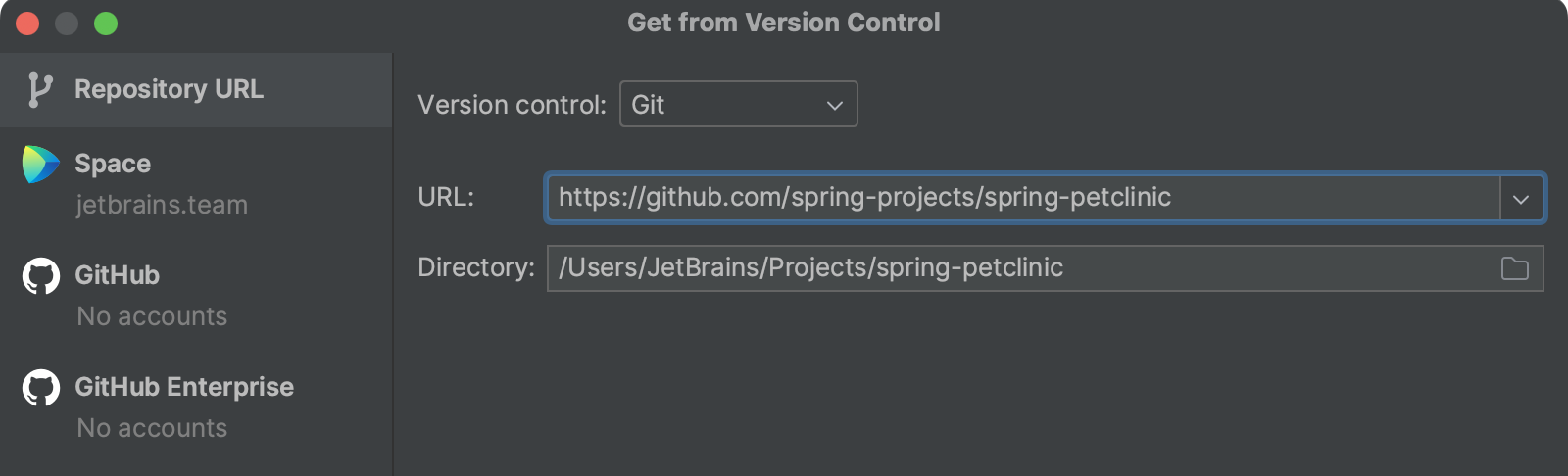
Task: Click the jetbrains.team subtitle text
Action: (162, 205)
